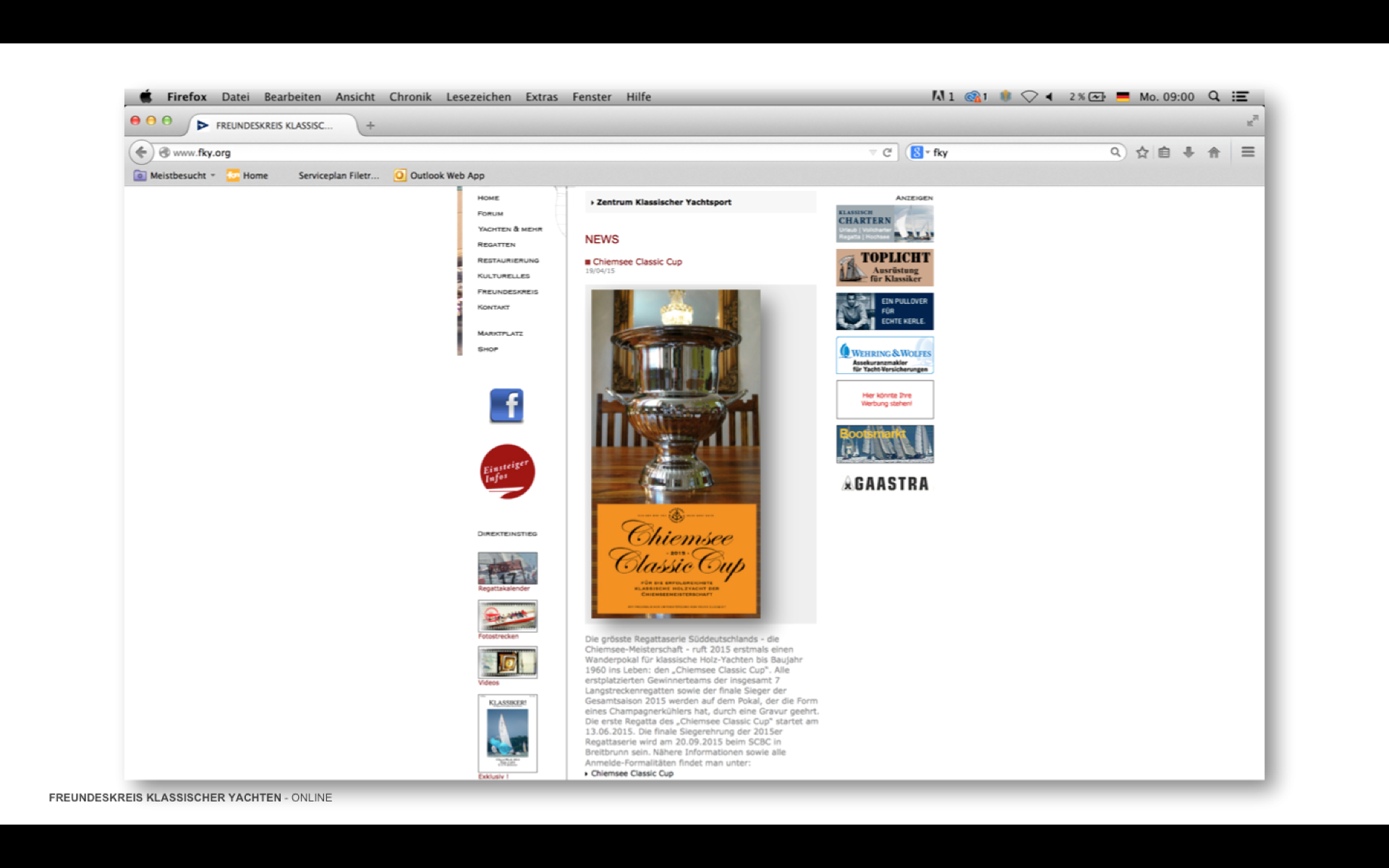Open the Klassiker magazine cover thumbnail
Screen dimensions: 1389x868
click(507, 733)
